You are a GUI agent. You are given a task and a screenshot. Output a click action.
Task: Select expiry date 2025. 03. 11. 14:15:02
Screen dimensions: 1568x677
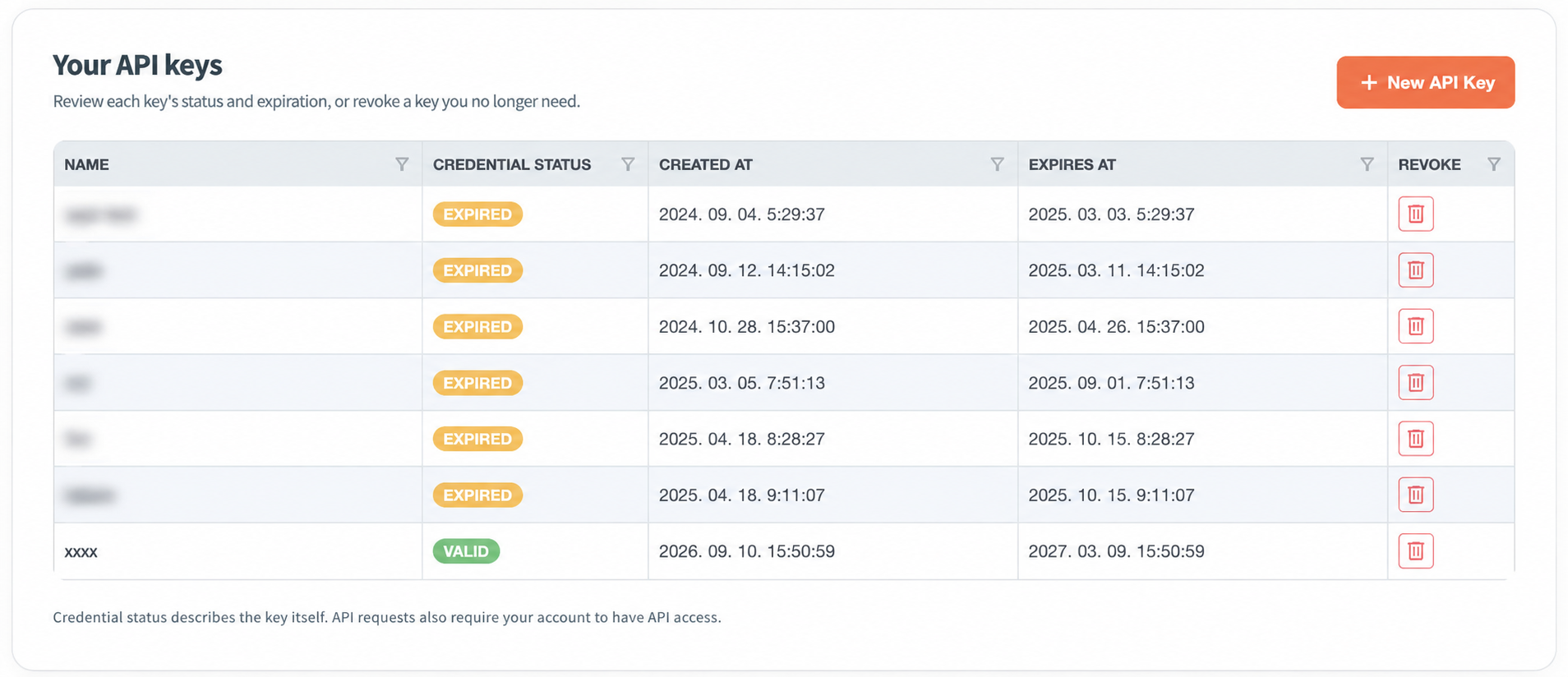click(1116, 270)
